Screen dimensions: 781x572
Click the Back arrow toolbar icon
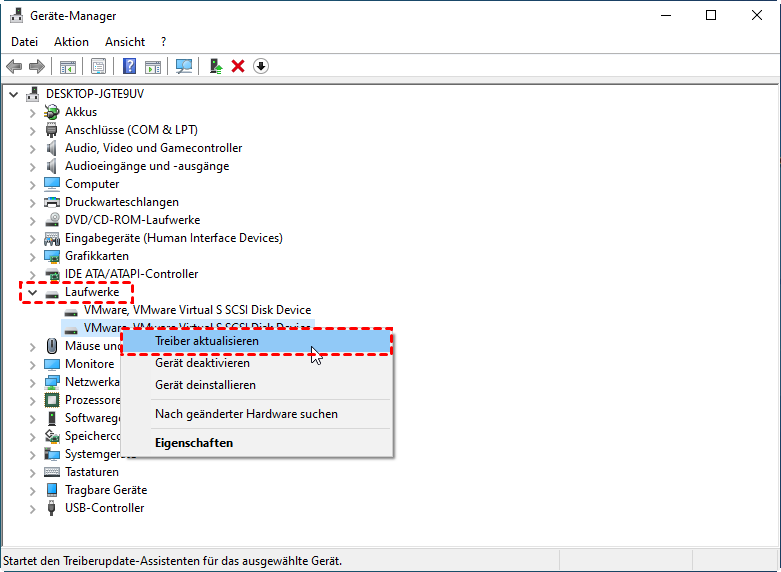coord(14,66)
